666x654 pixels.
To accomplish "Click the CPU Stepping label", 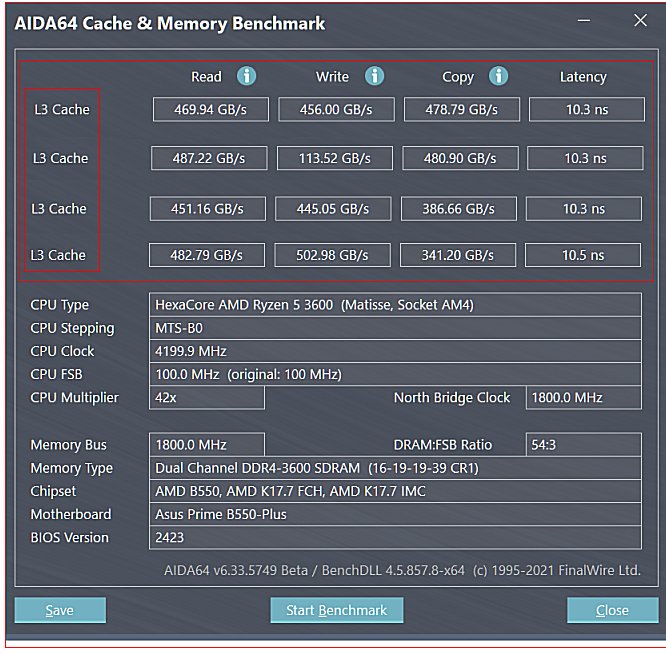I will click(72, 329).
